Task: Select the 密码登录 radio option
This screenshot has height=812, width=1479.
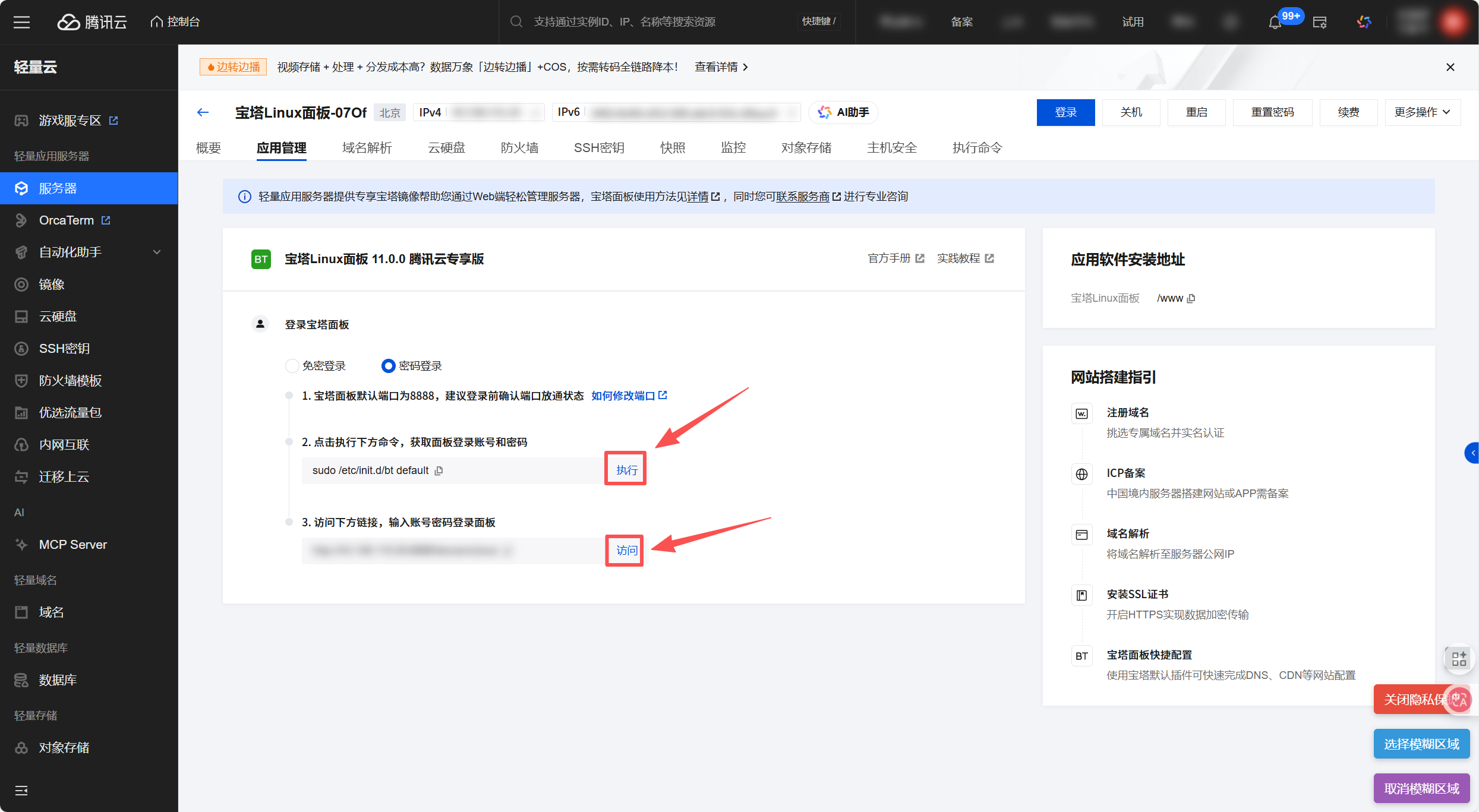Action: coord(388,366)
